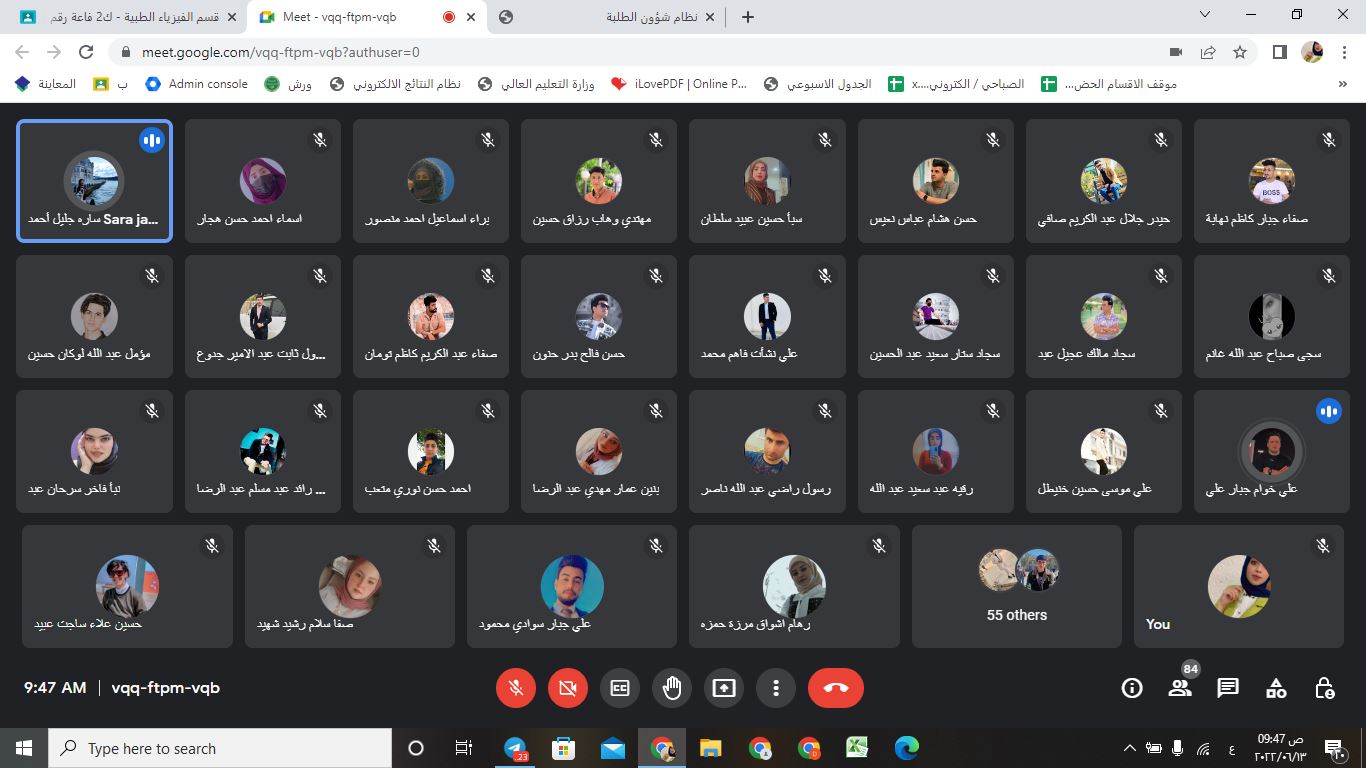Toggle the camera off button
The image size is (1366, 768).
(568, 688)
